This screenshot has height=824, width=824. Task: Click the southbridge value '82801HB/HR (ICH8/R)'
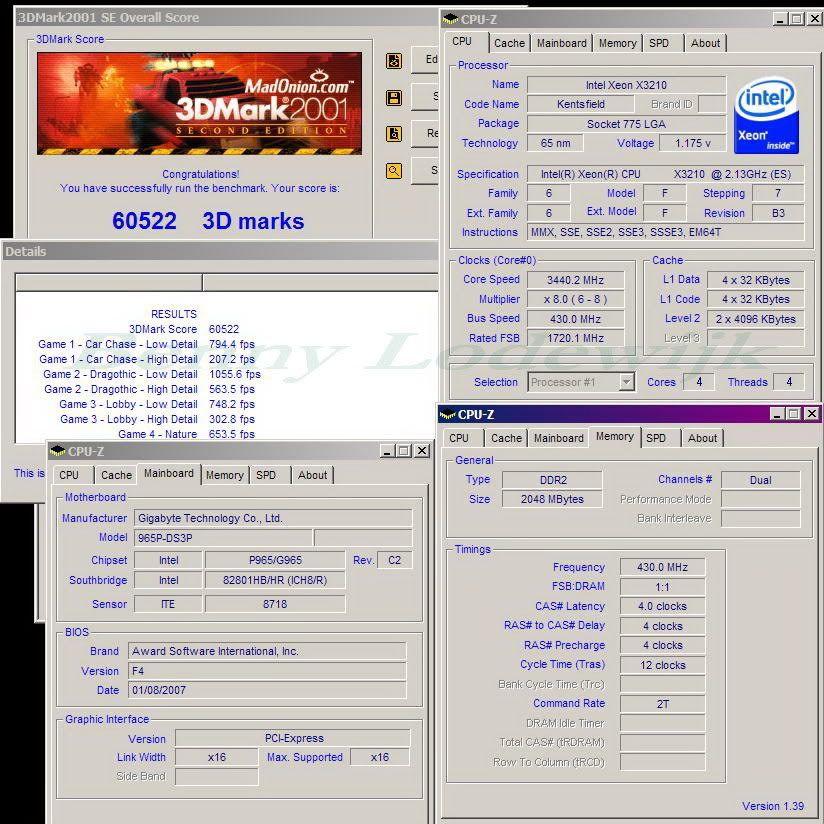pyautogui.click(x=275, y=580)
